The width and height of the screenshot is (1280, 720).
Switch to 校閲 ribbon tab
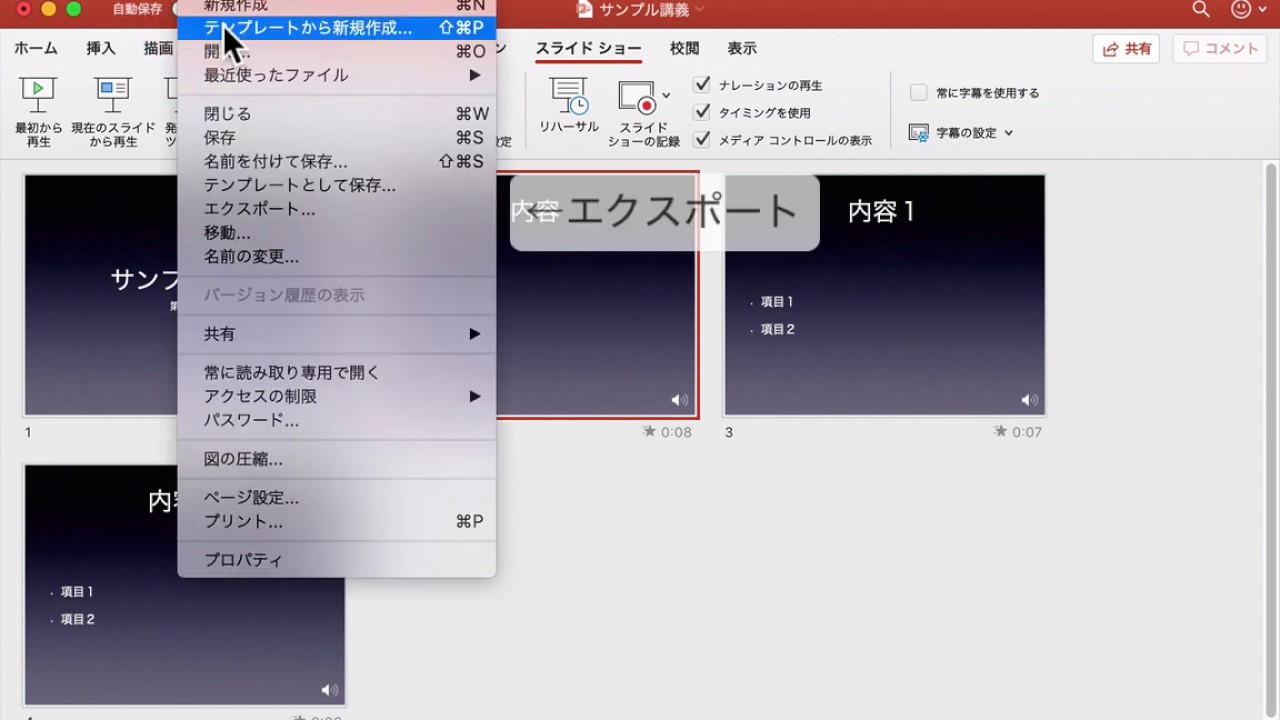(x=685, y=48)
